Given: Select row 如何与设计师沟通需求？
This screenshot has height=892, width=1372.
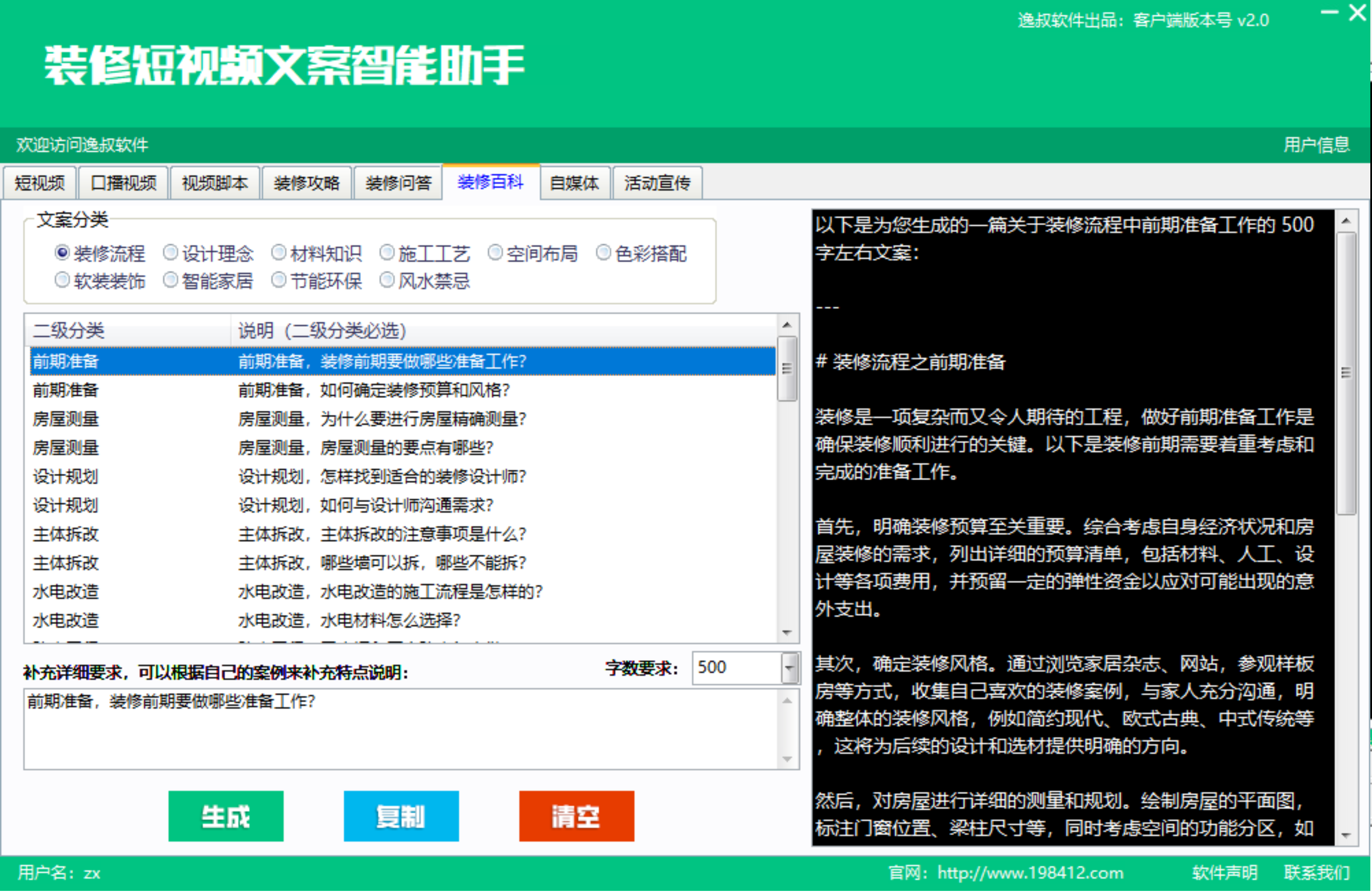Looking at the screenshot, I should (402, 505).
